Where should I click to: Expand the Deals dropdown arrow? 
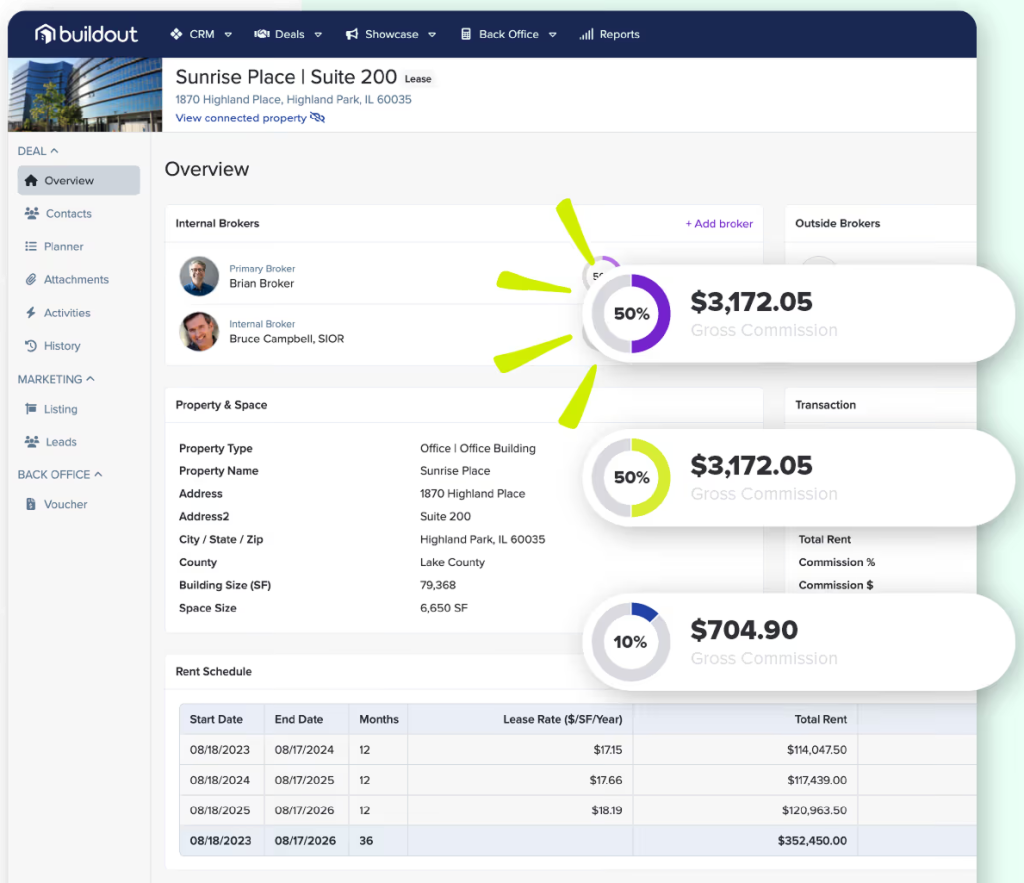click(318, 35)
